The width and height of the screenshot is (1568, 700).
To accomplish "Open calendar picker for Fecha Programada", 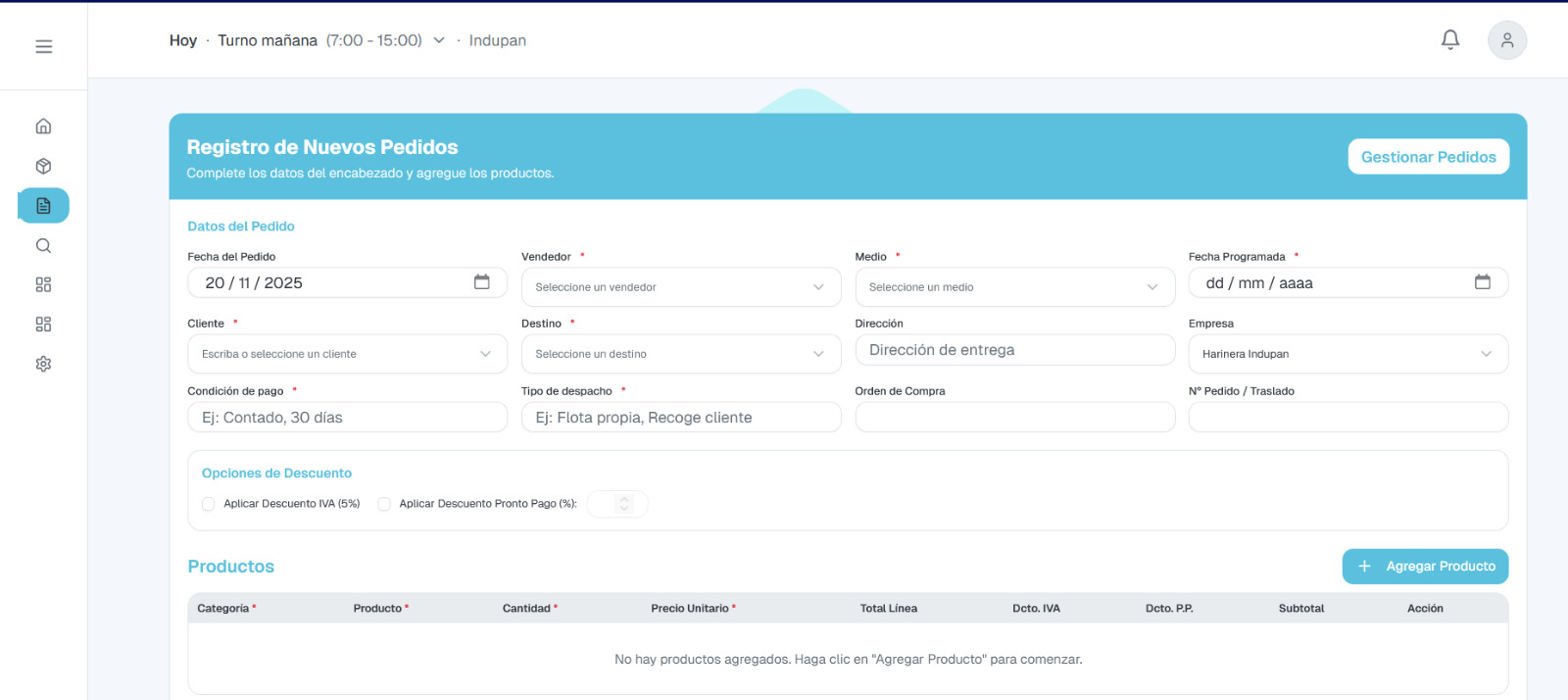I will [x=1482, y=282].
